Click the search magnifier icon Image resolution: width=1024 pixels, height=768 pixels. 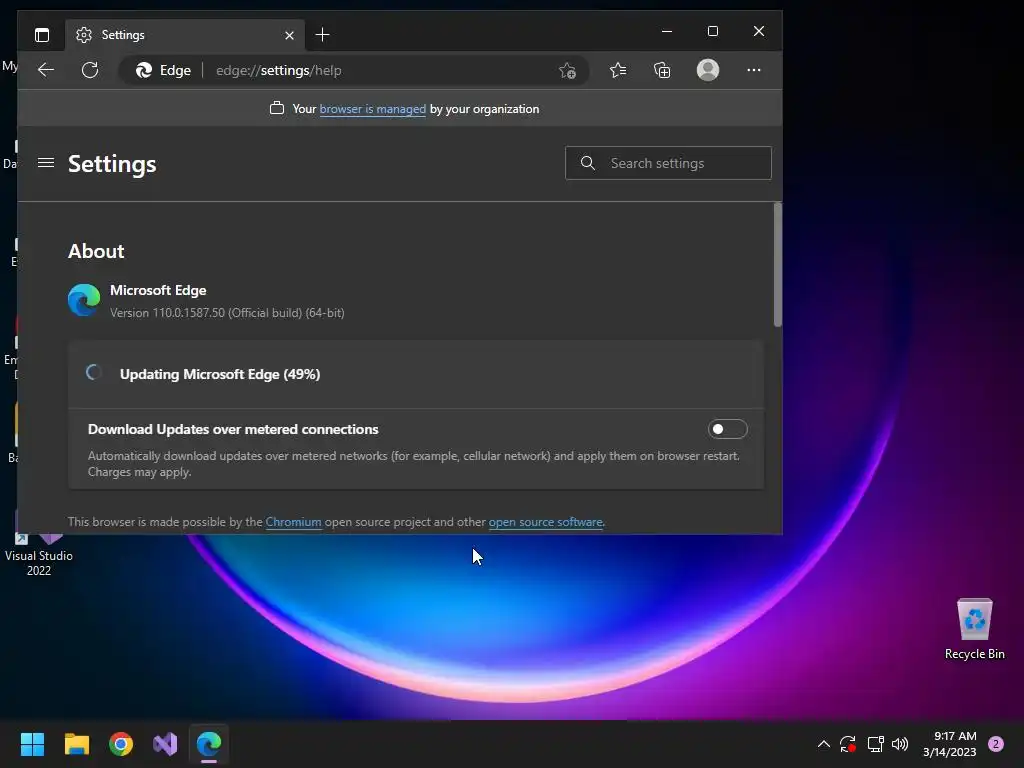click(588, 163)
